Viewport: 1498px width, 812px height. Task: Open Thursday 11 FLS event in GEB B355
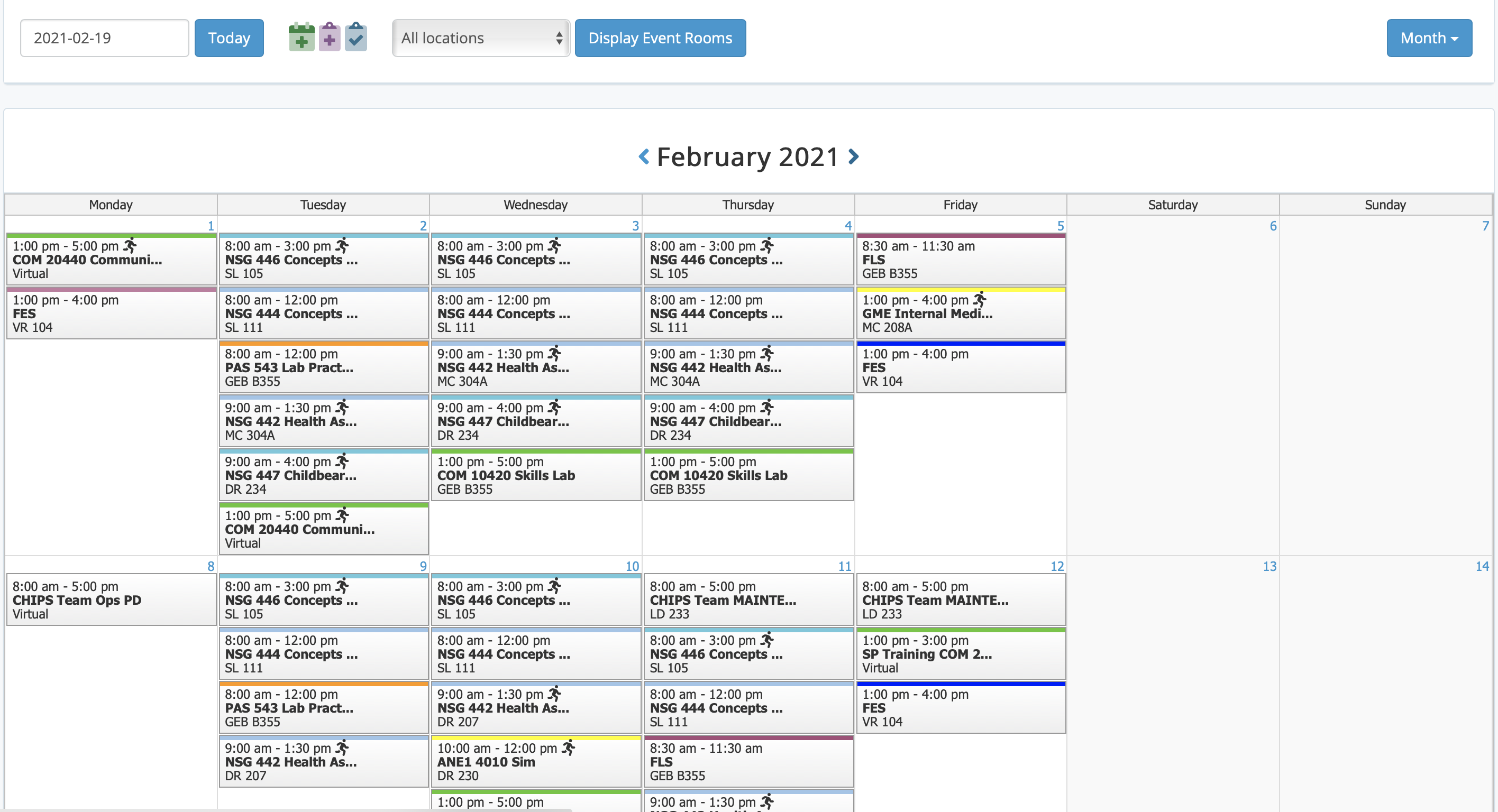(749, 761)
